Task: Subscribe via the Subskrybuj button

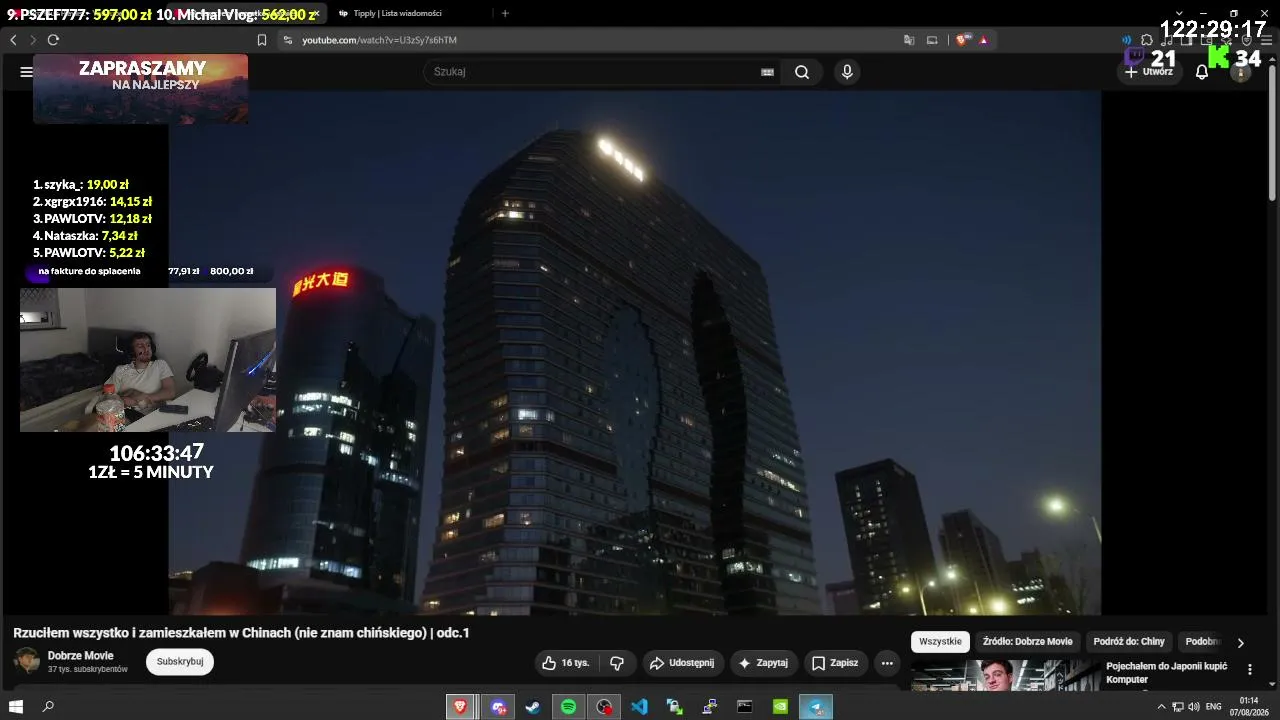Action: 180,661
